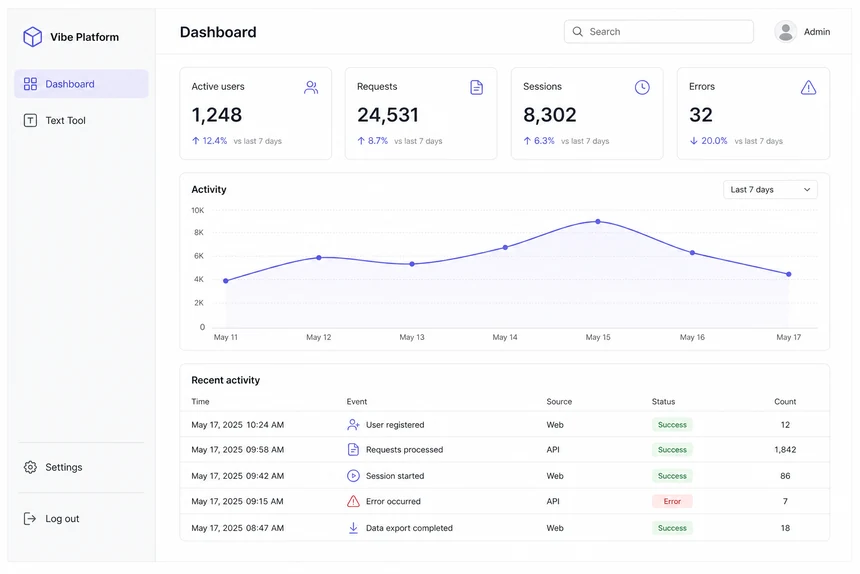Click the 09:15 AM timestamp
This screenshot has width=860, height=574.
pyautogui.click(x=264, y=501)
